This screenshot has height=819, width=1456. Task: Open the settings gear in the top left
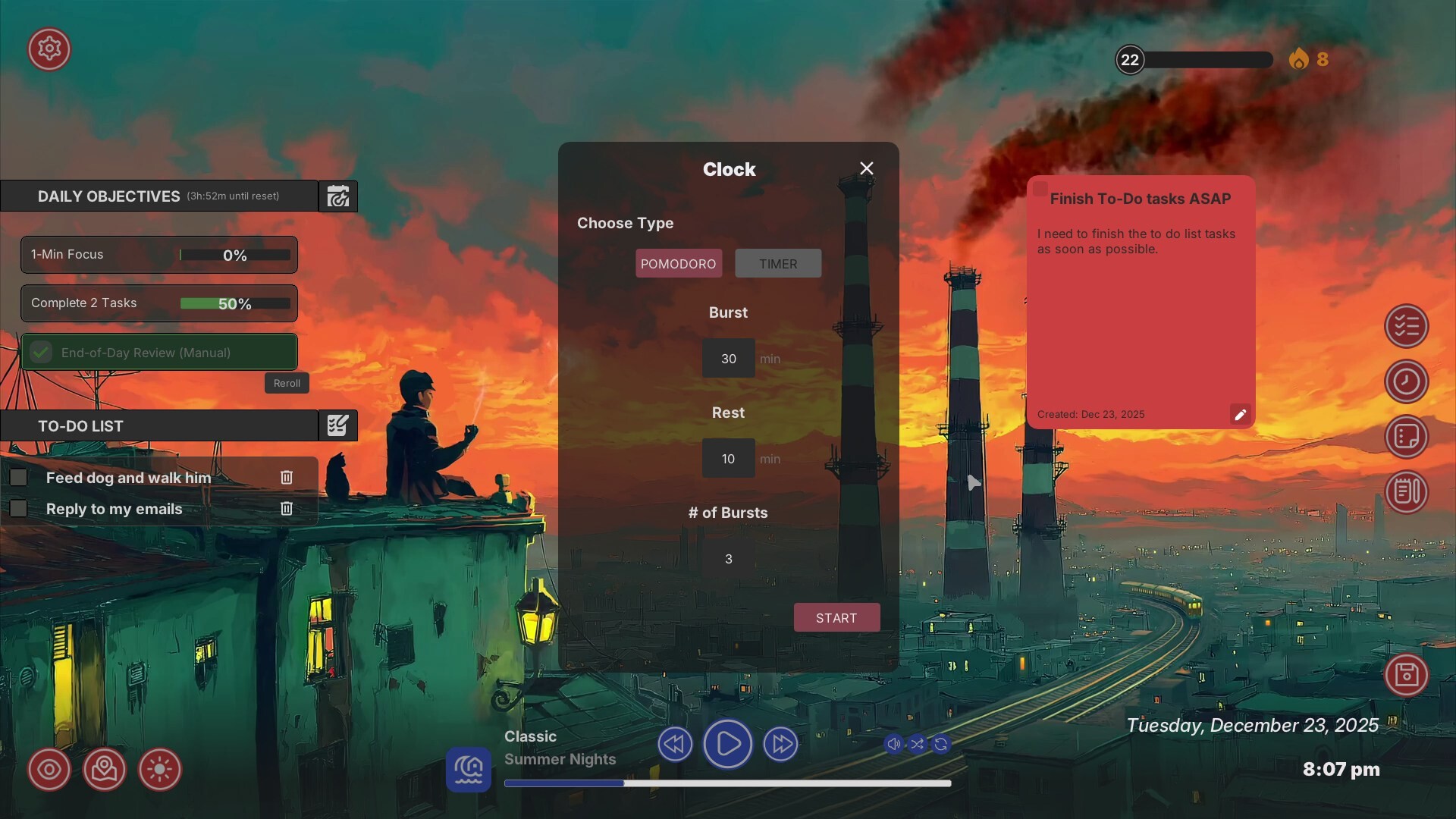[x=49, y=49]
